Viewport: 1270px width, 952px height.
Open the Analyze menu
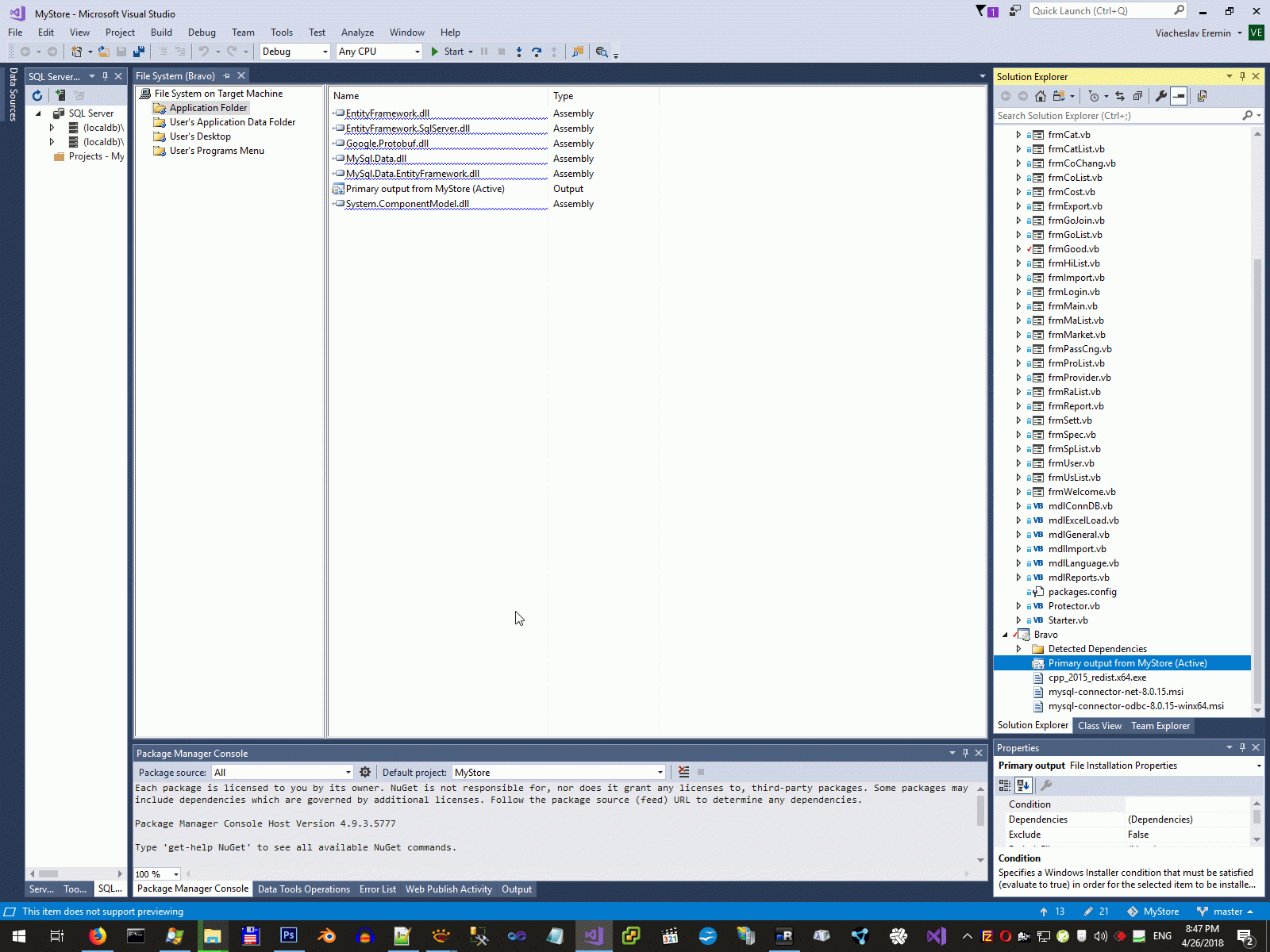point(357,33)
